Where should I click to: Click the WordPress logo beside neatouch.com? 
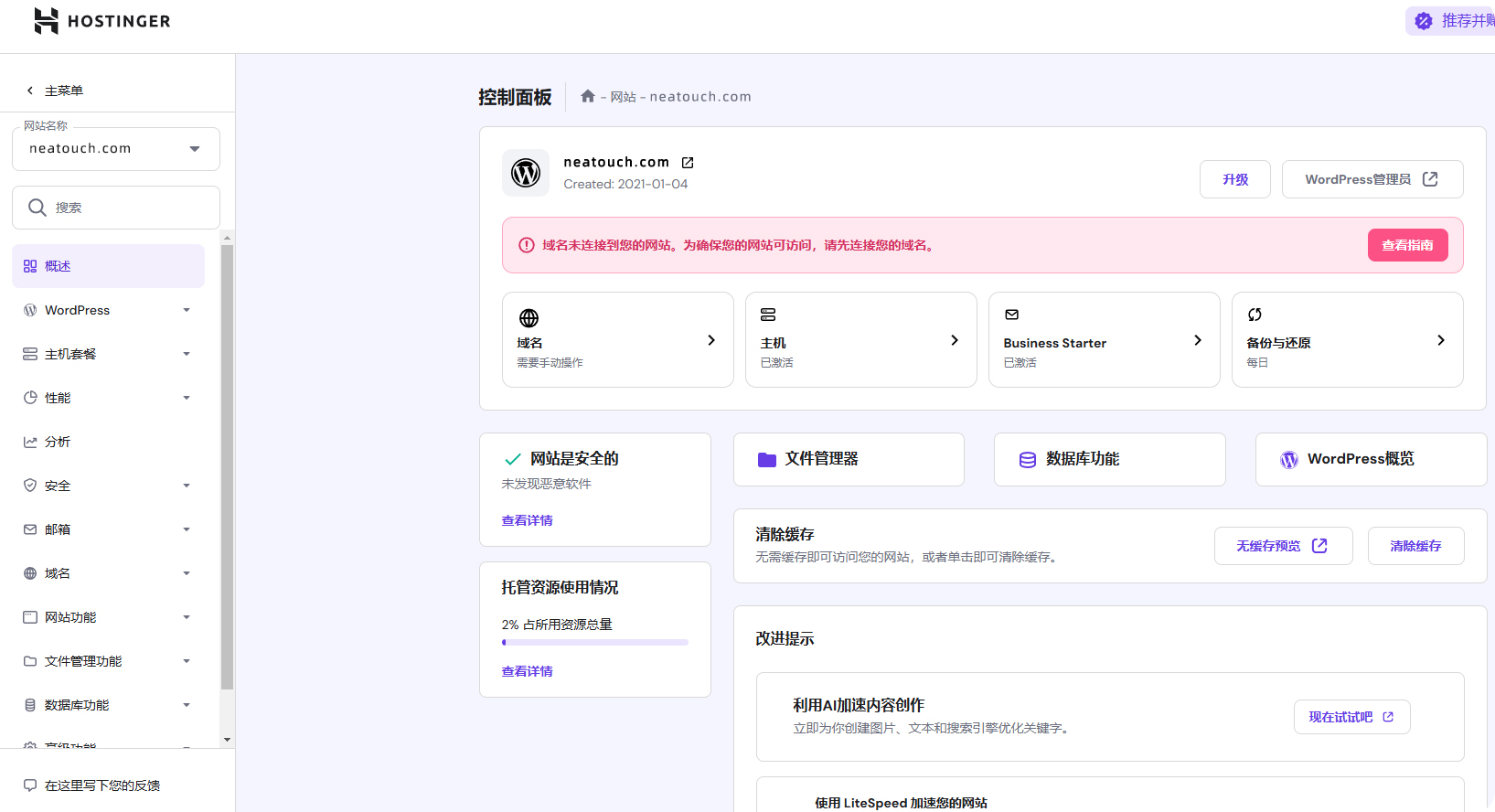click(526, 173)
